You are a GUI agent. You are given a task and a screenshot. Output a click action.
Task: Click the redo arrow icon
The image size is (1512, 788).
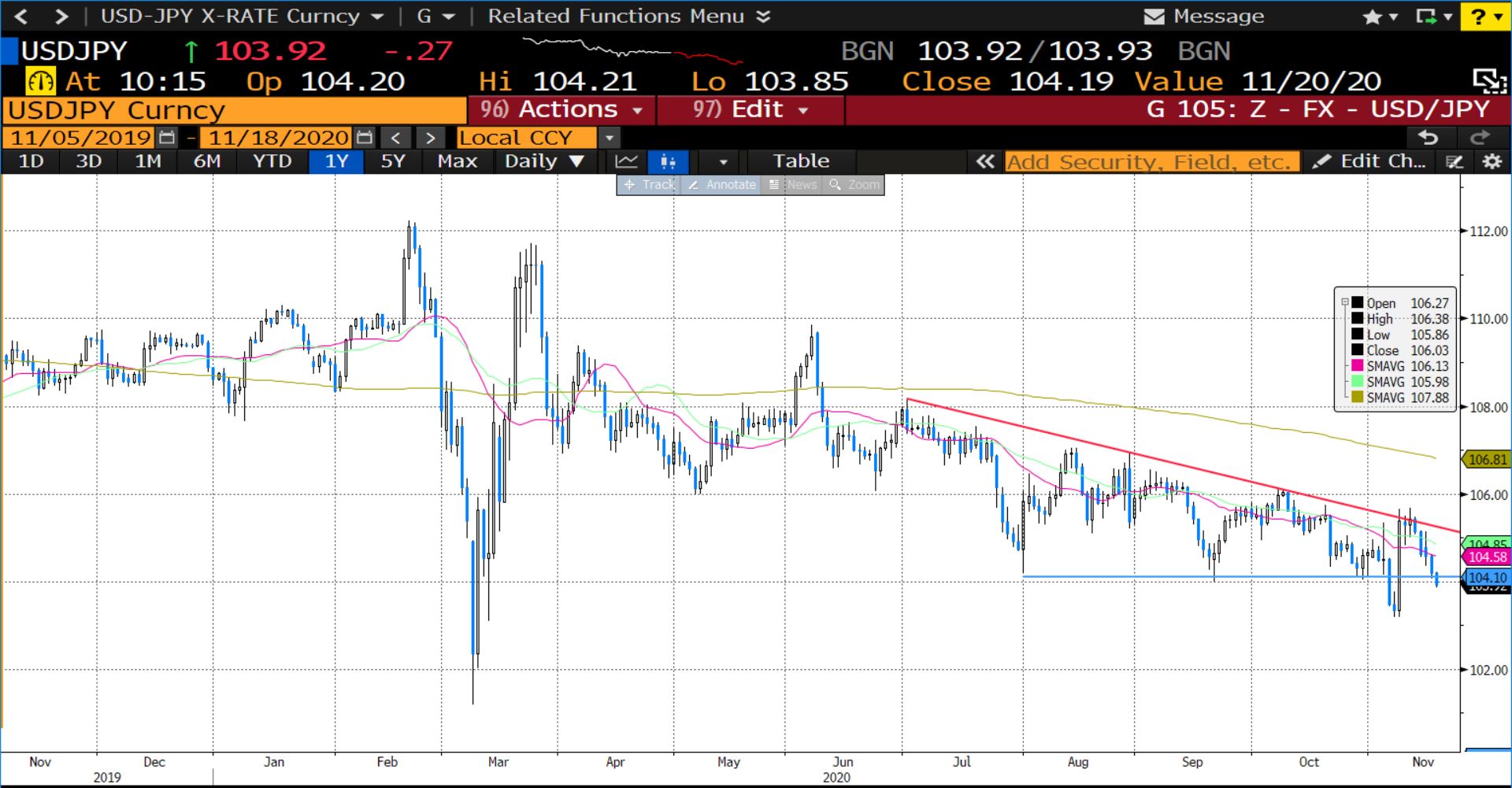click(1479, 138)
